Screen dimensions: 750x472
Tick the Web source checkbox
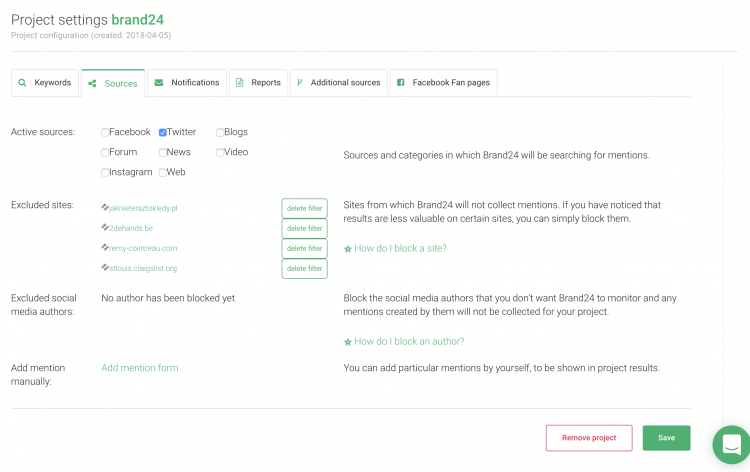(x=163, y=173)
